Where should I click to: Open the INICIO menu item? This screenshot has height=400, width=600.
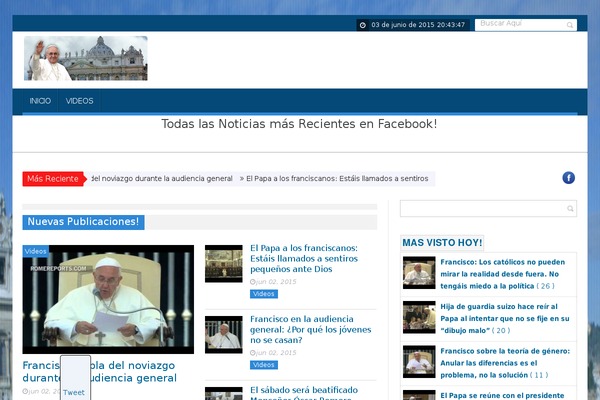(x=40, y=101)
